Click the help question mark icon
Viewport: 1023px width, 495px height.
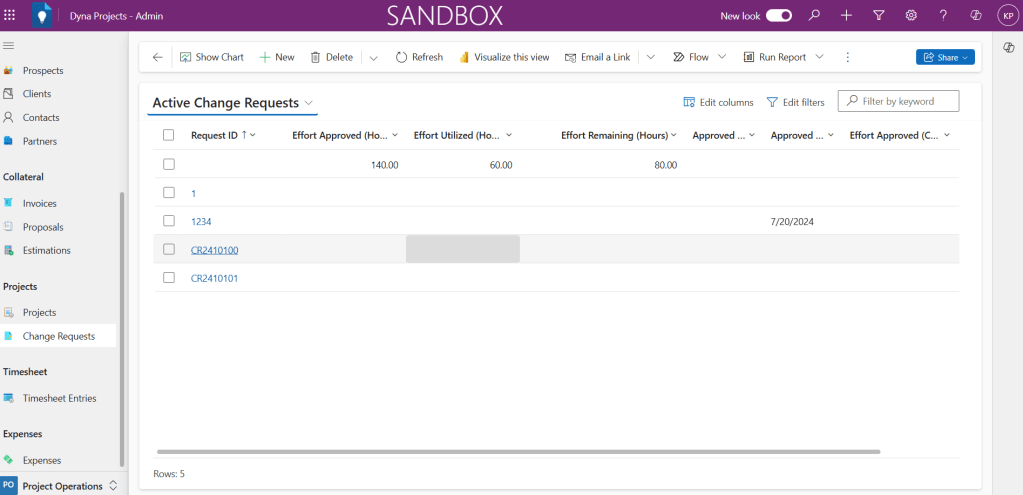tap(943, 16)
